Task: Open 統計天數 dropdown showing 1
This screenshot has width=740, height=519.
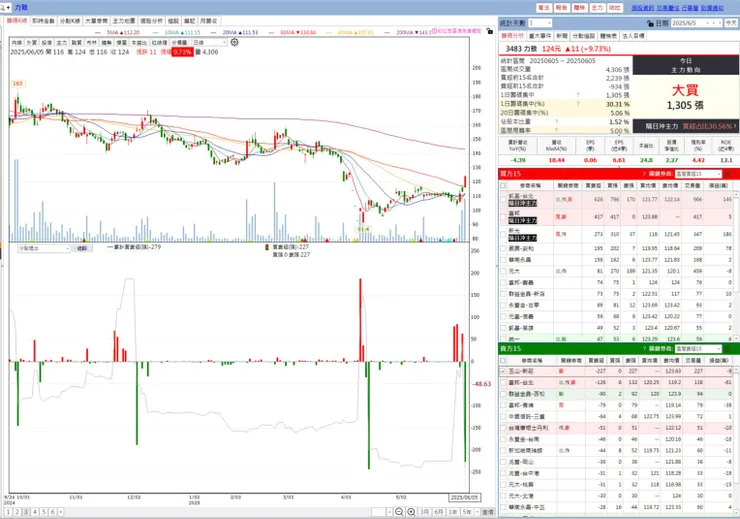Action: coord(540,23)
